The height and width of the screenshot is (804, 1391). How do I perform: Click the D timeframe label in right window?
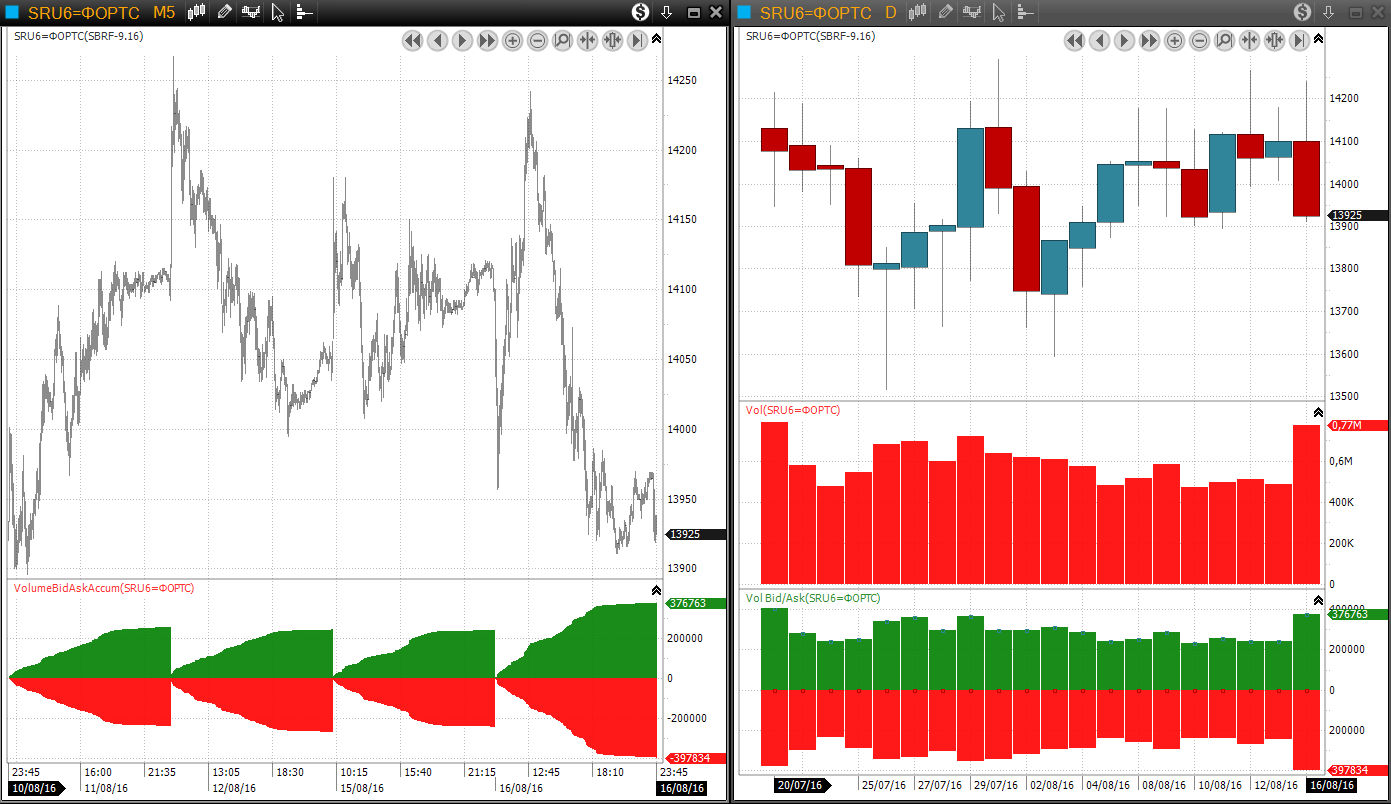pyautogui.click(x=891, y=12)
